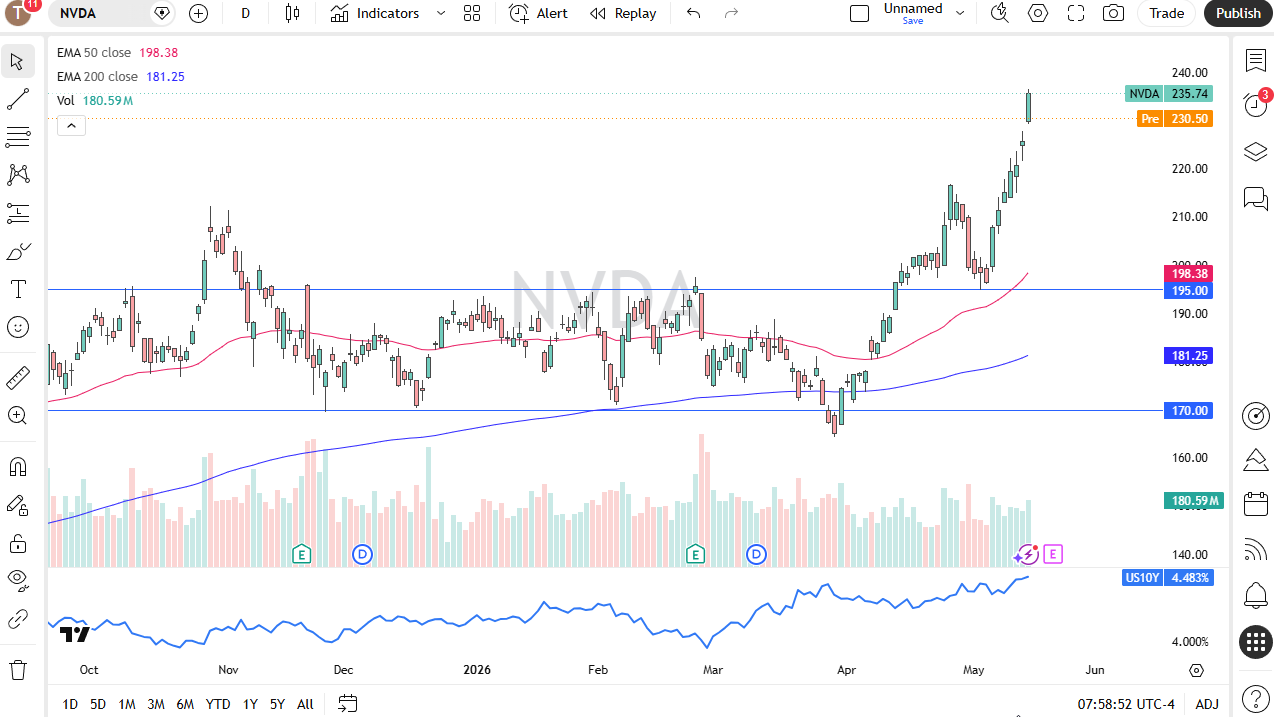Remove objects with the trash icon
This screenshot has height=717, width=1274.
point(17,669)
